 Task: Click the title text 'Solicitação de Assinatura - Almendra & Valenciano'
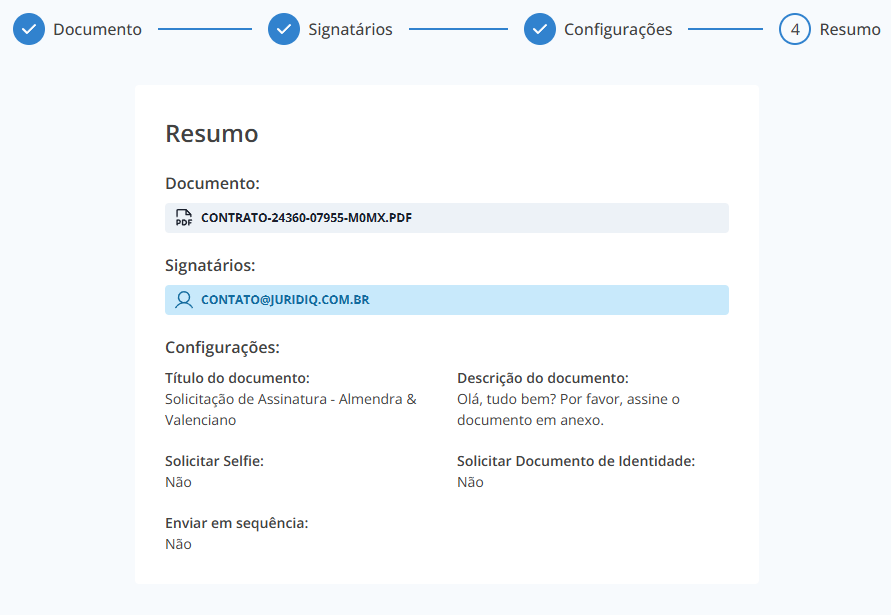(291, 409)
